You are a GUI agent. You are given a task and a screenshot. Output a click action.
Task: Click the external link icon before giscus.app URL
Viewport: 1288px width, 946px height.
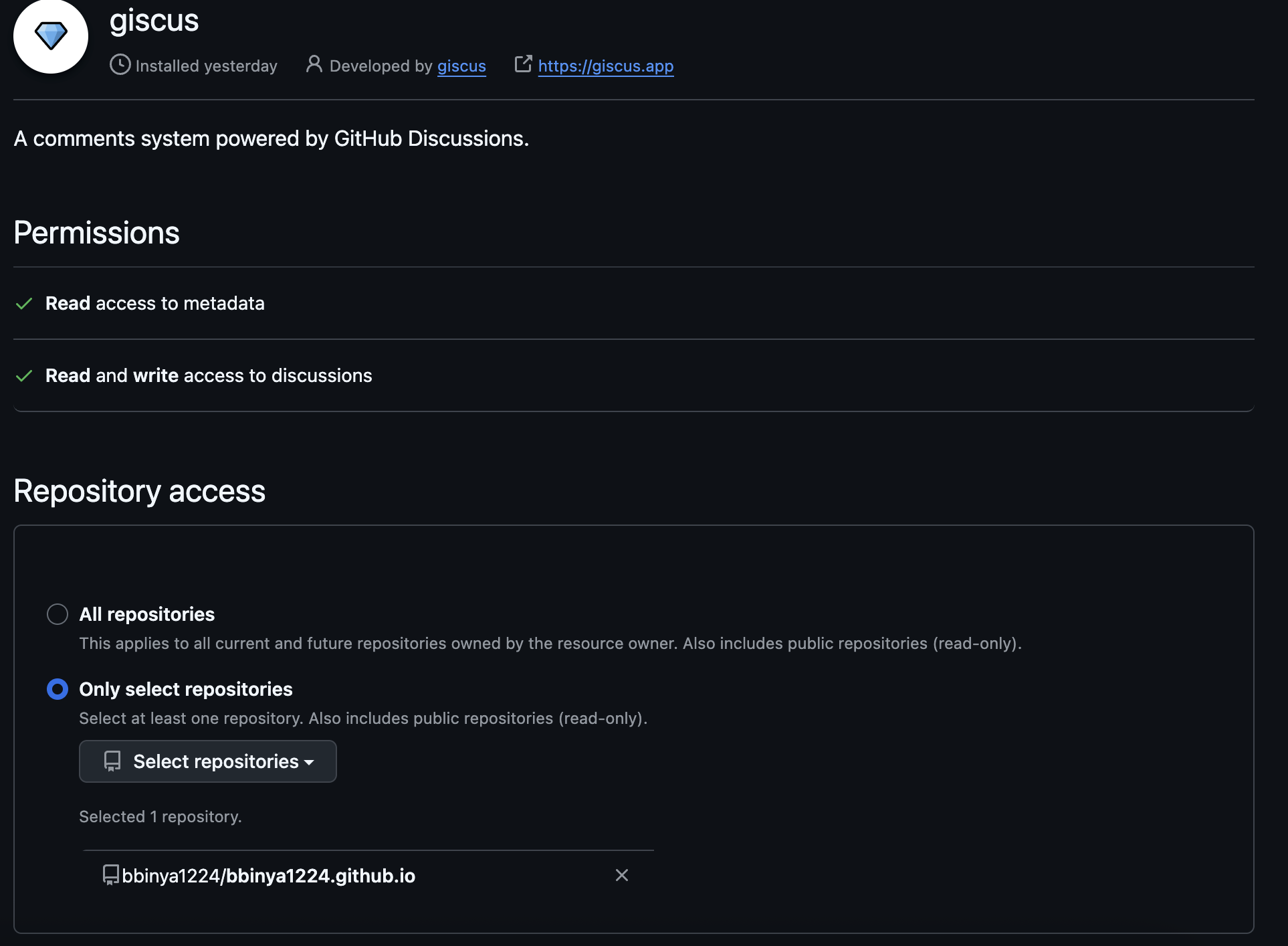click(523, 64)
